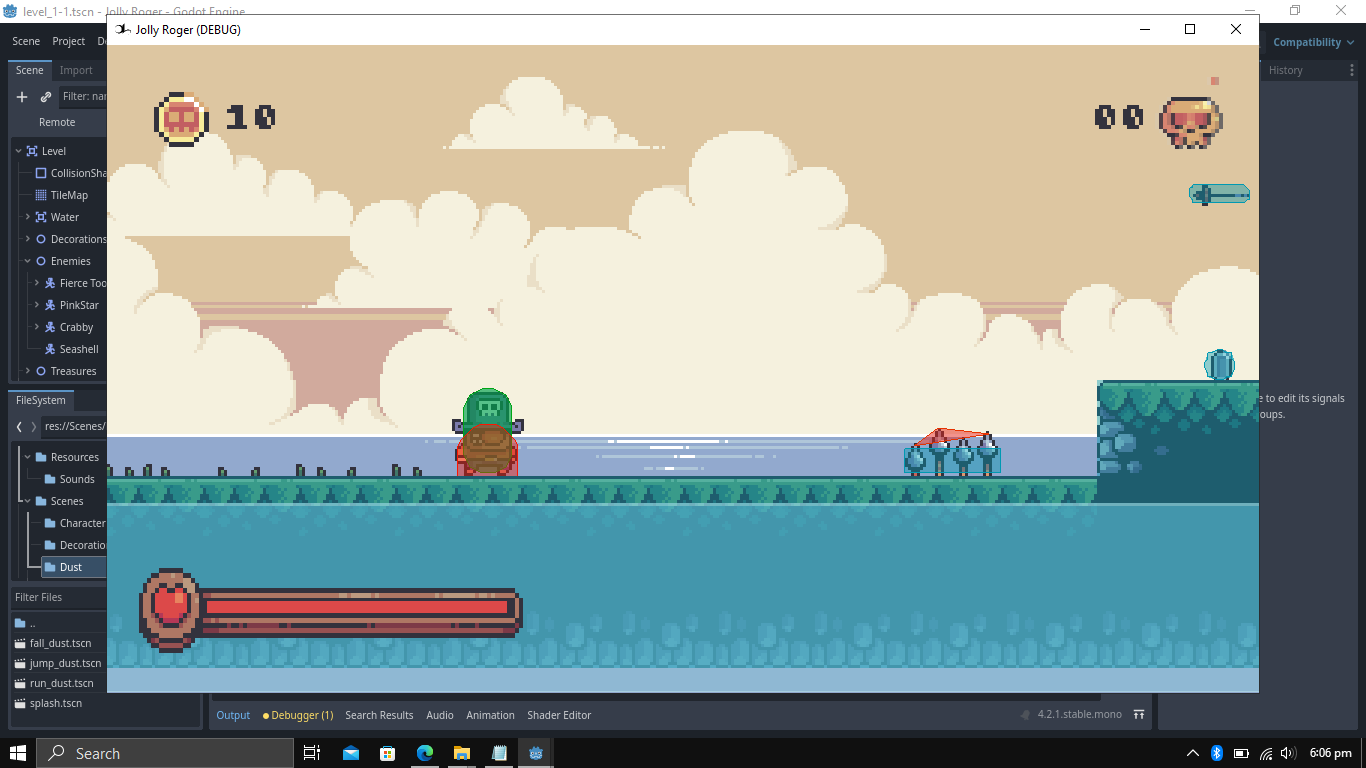The width and height of the screenshot is (1366, 768).
Task: Go back in FileSystem path history
Action: point(19,426)
